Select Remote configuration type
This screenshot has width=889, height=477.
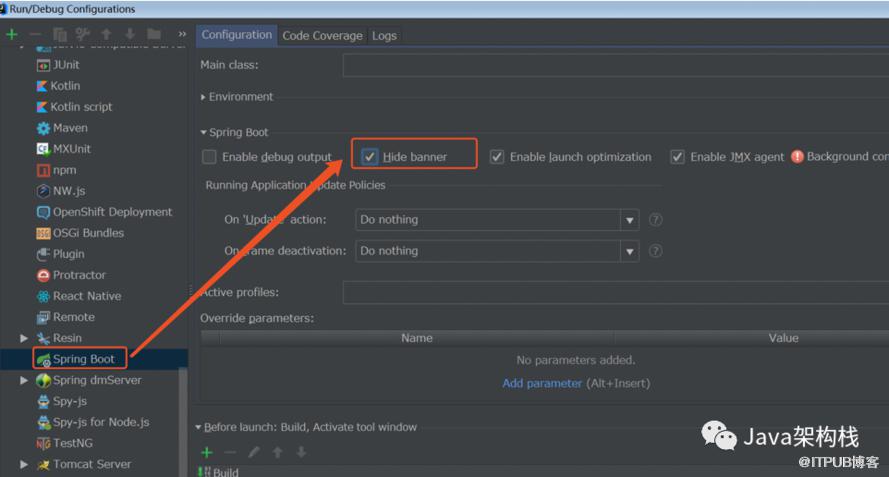pos(65,316)
